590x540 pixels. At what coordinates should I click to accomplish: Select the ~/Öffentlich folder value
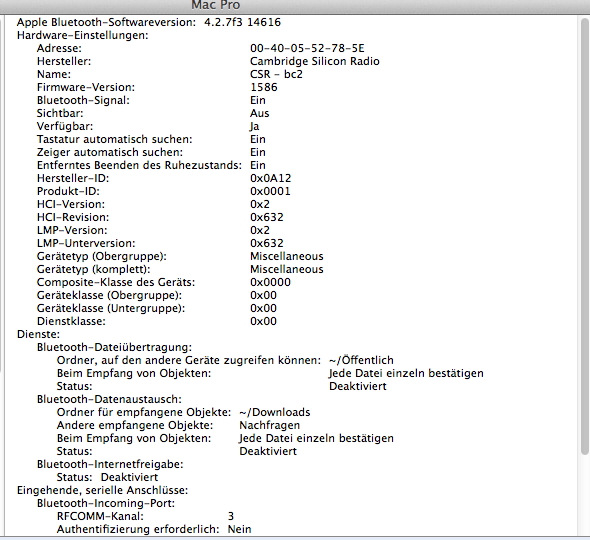click(361, 360)
